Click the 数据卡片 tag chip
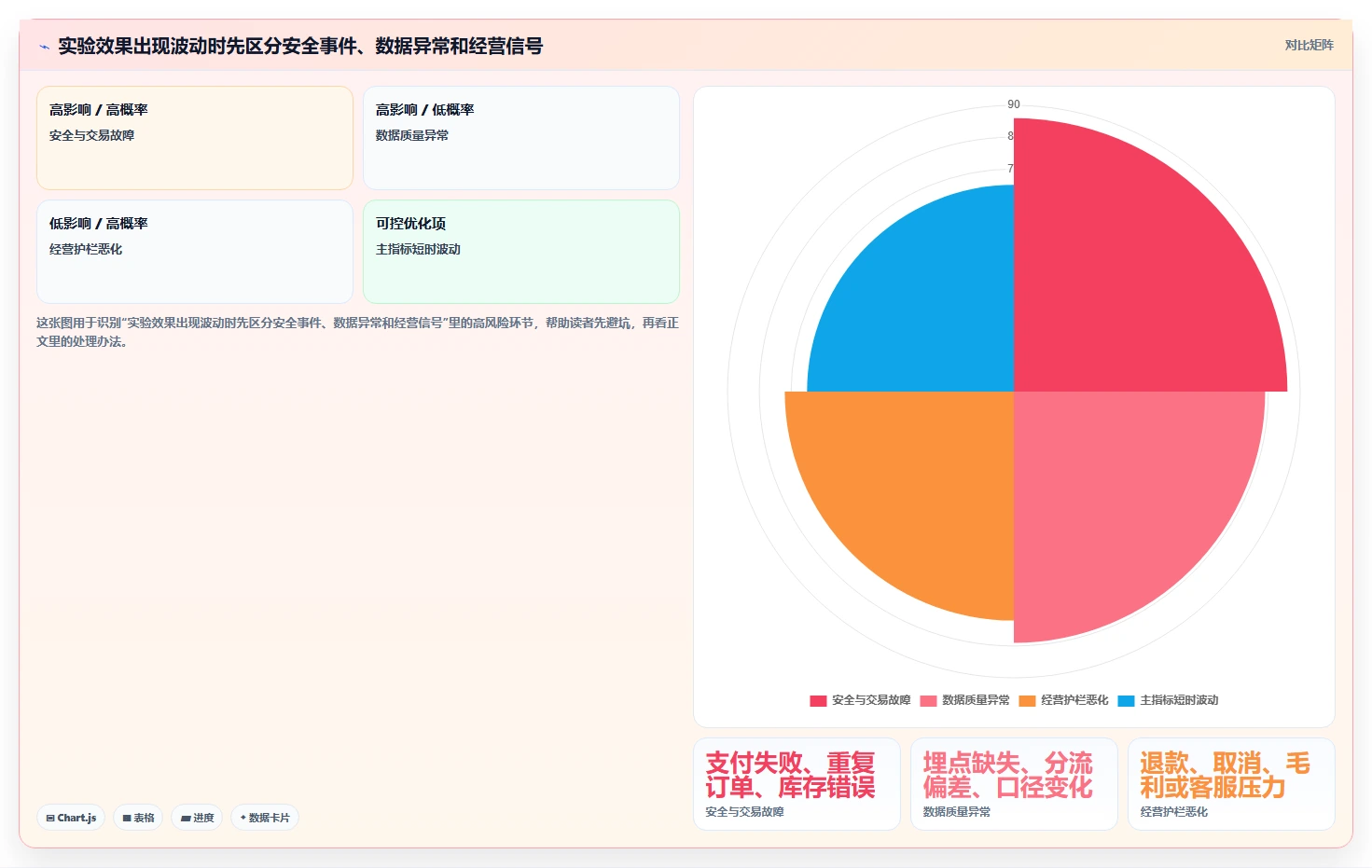This screenshot has width=1372, height=868. 265,818
